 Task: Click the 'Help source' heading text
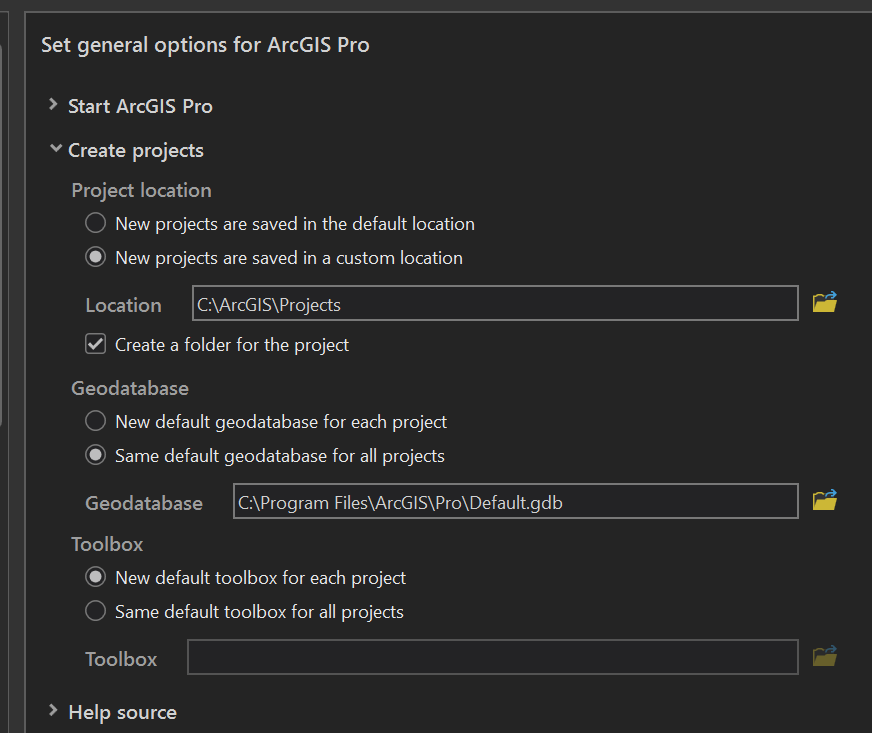pyautogui.click(x=122, y=712)
